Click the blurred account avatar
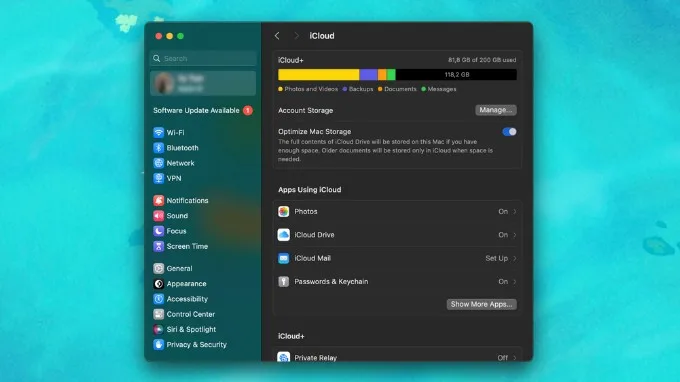 click(x=163, y=83)
